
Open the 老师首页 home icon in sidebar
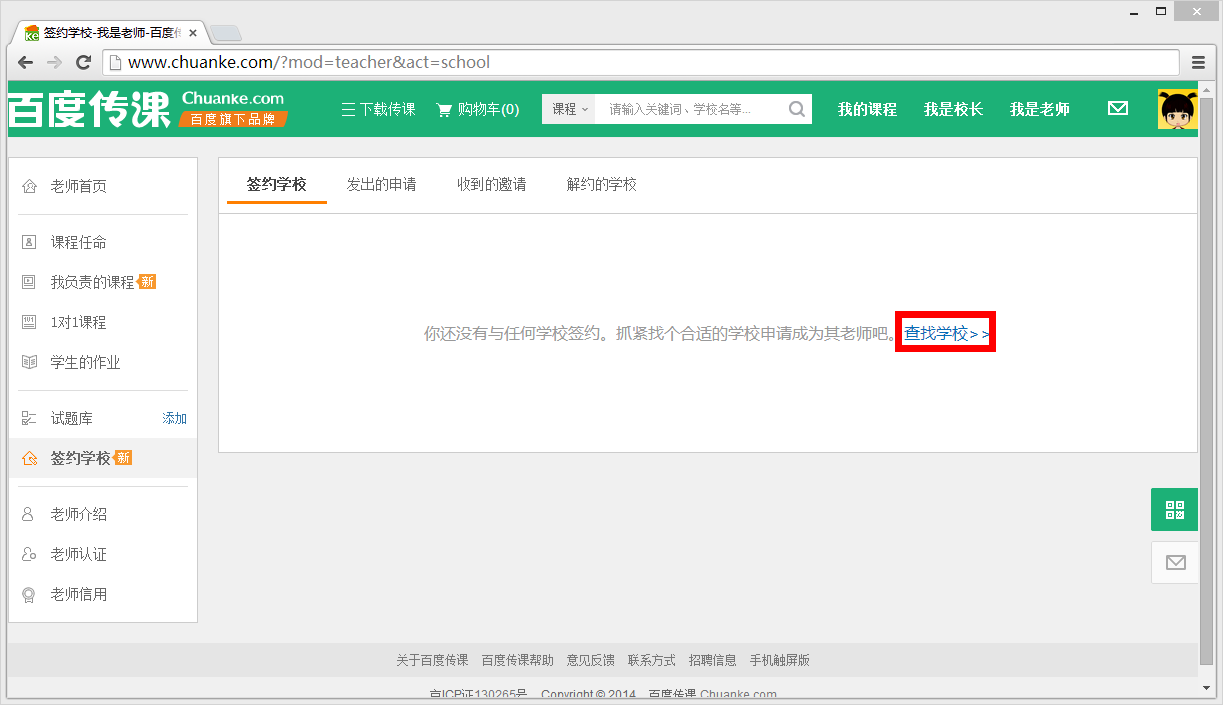click(x=30, y=185)
